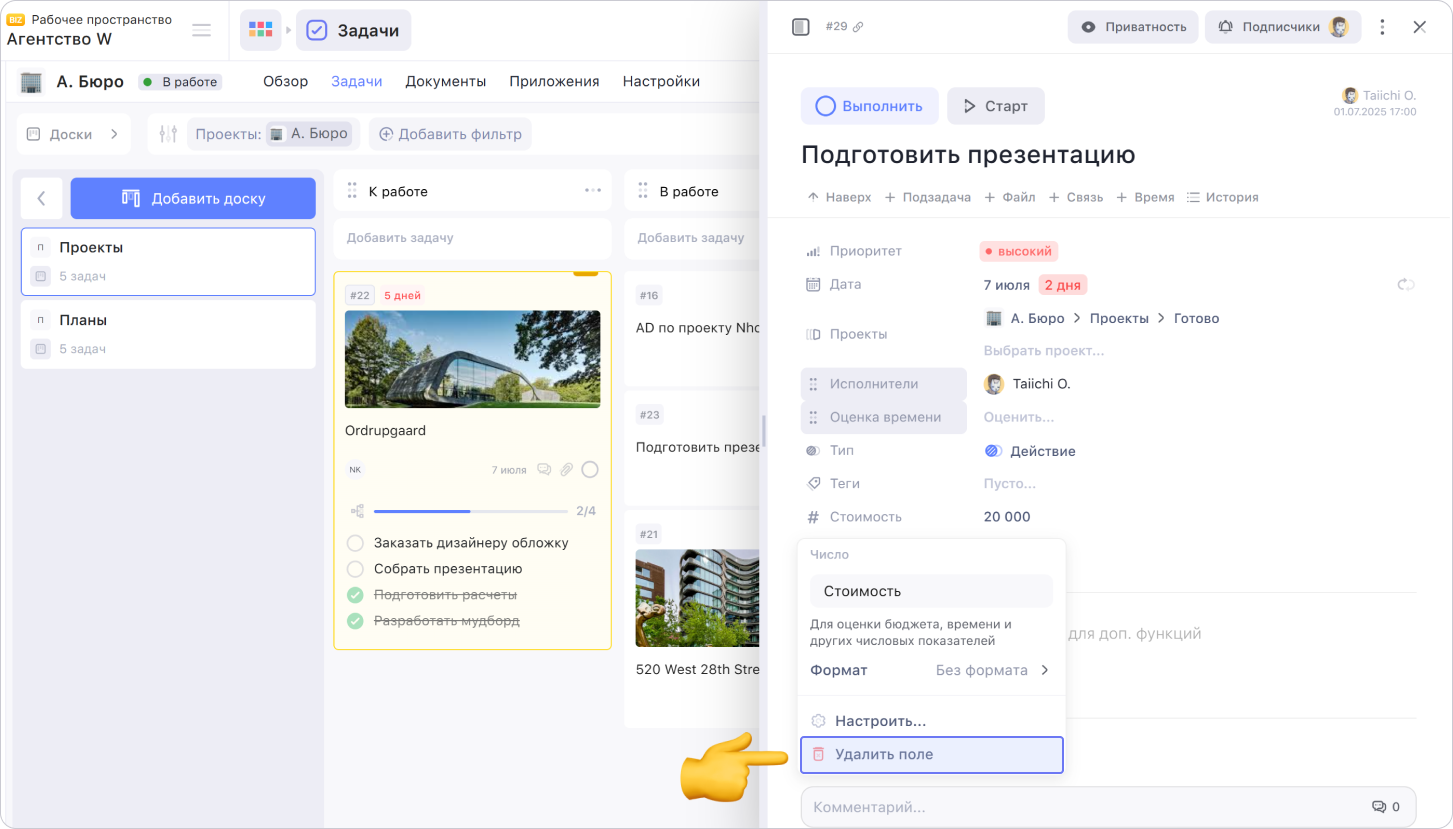Switch to the Обзор tab
The height and width of the screenshot is (829, 1453).
point(285,81)
